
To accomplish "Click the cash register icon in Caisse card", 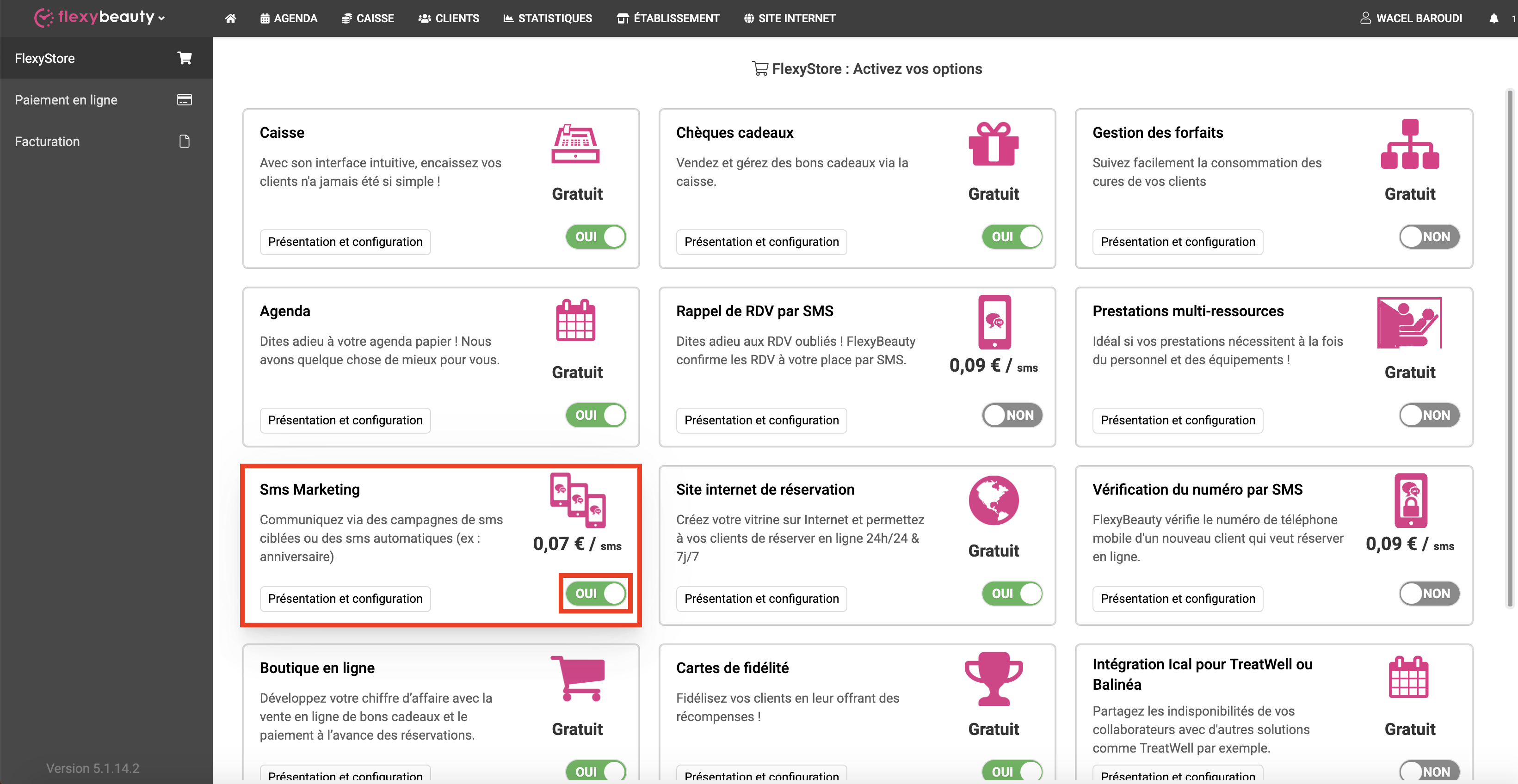I will pyautogui.click(x=575, y=144).
